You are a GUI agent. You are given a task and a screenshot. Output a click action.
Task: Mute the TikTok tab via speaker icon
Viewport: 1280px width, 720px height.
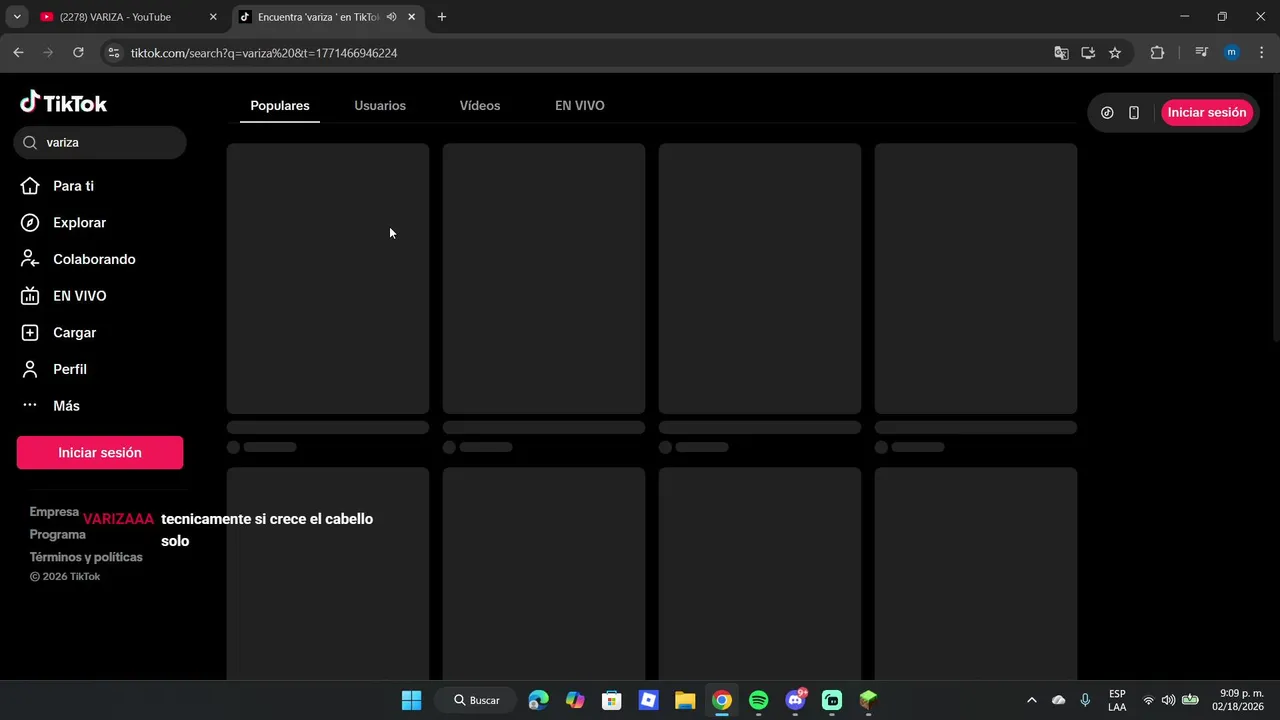391,17
